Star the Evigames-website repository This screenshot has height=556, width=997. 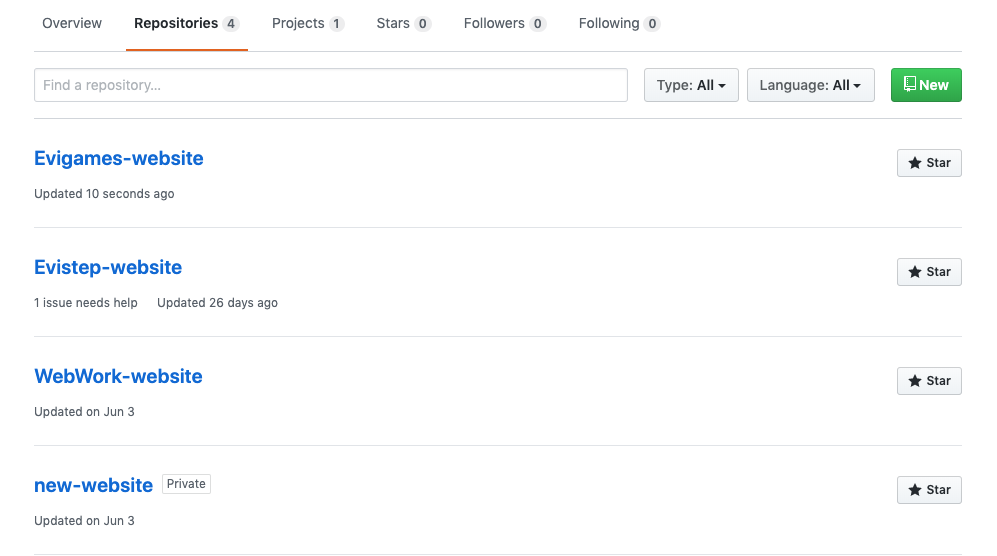[x=930, y=163]
